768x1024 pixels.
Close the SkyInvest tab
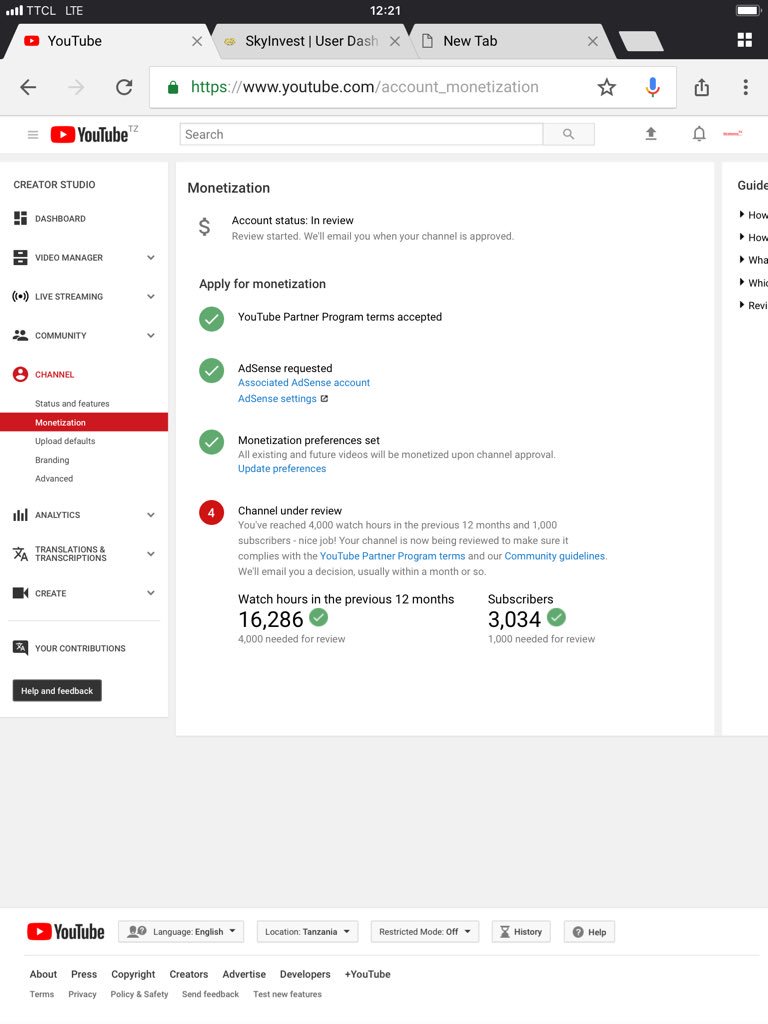pos(394,41)
